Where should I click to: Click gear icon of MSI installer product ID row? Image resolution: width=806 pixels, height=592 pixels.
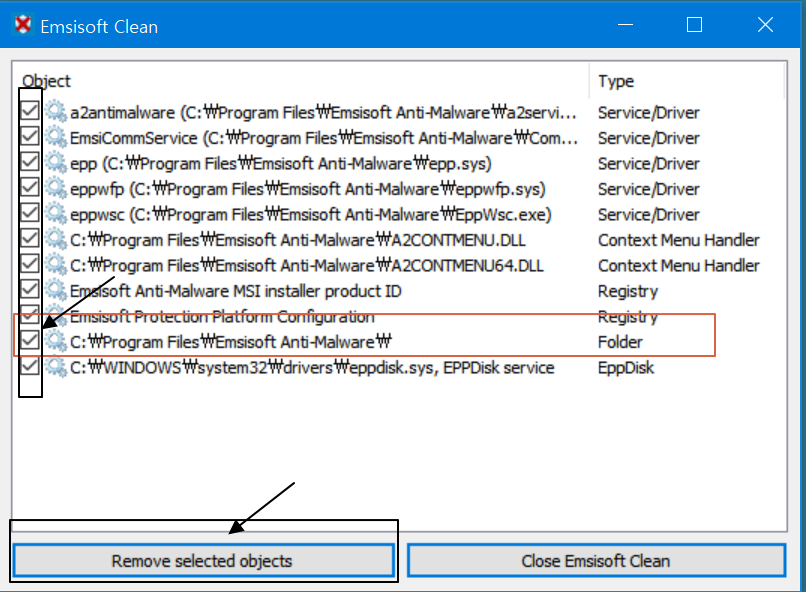click(56, 290)
